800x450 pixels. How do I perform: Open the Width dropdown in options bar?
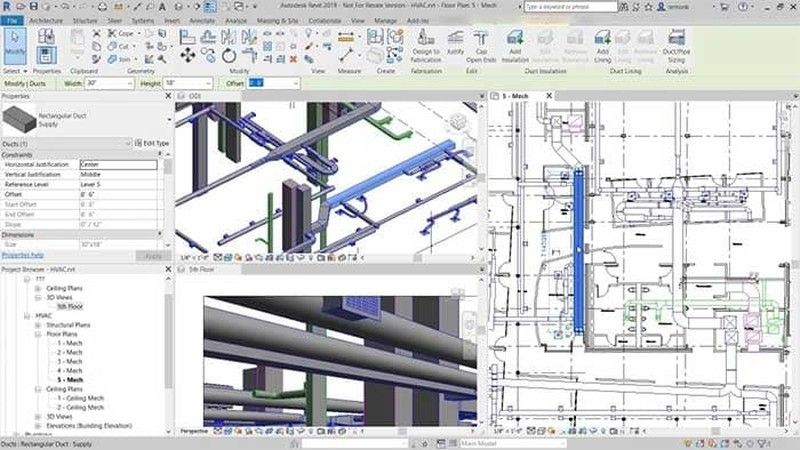click(x=129, y=83)
